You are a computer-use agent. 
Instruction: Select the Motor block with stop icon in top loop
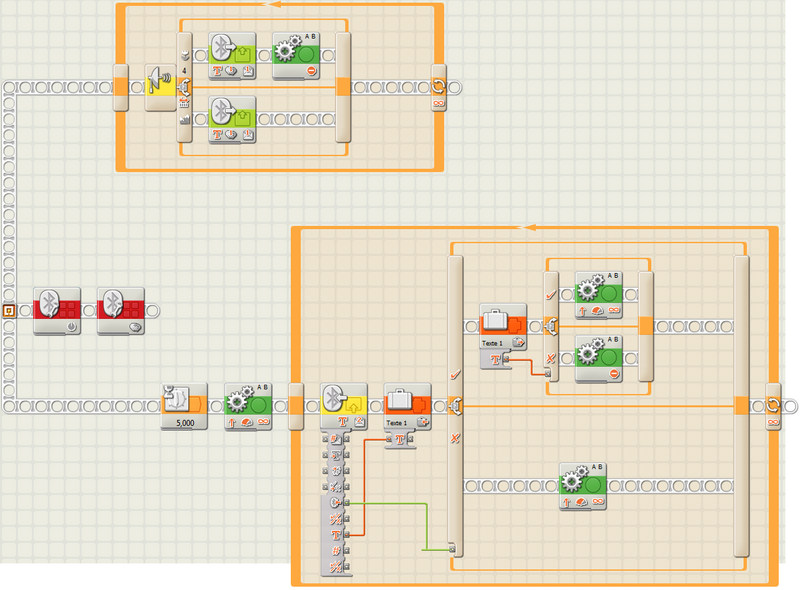click(x=296, y=55)
